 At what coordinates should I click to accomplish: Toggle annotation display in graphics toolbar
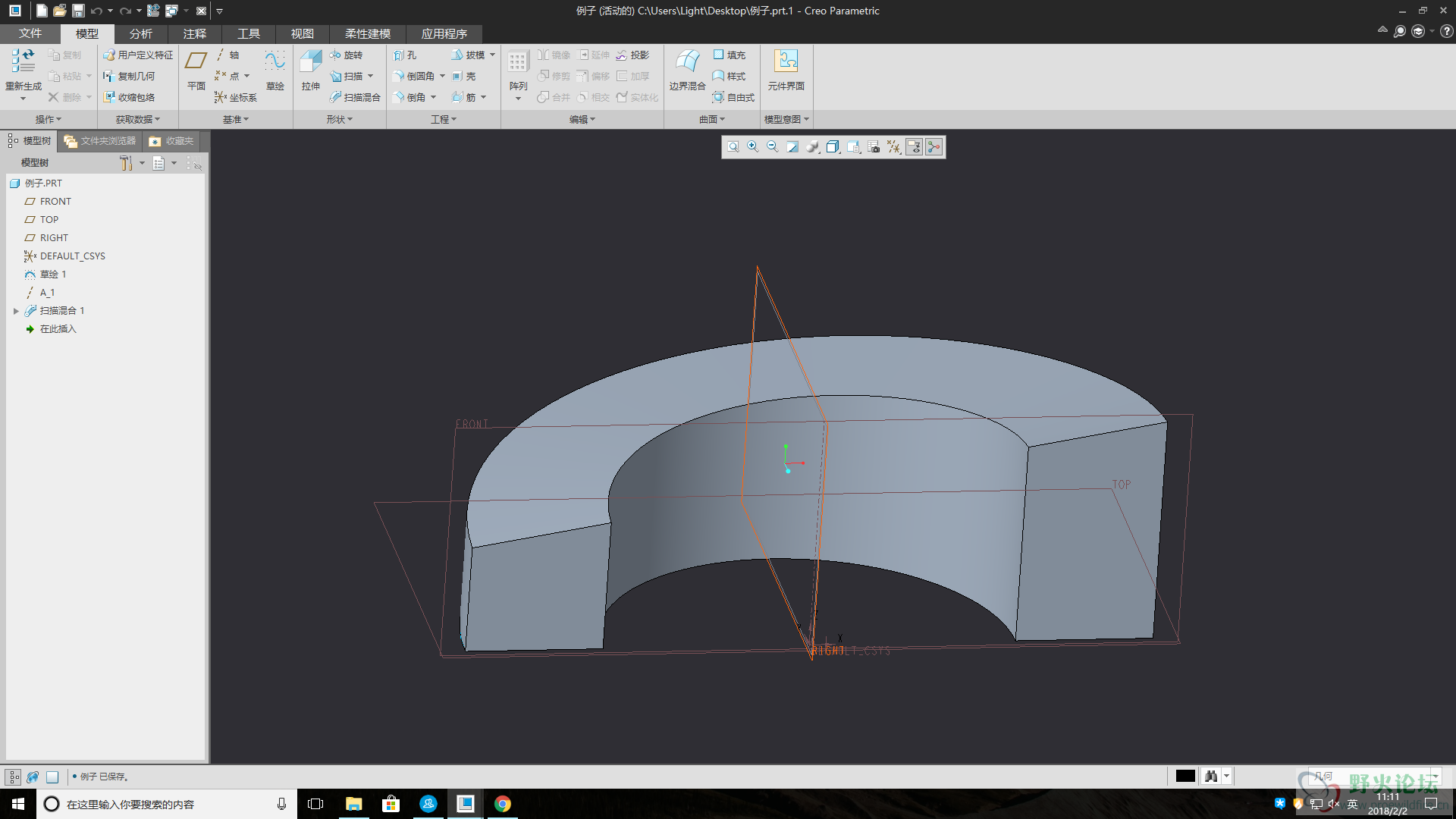(915, 147)
